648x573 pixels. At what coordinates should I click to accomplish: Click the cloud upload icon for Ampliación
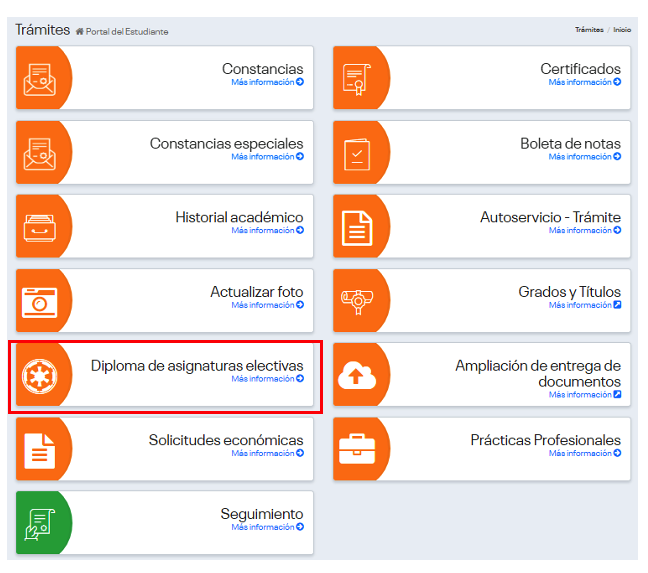tap(358, 376)
